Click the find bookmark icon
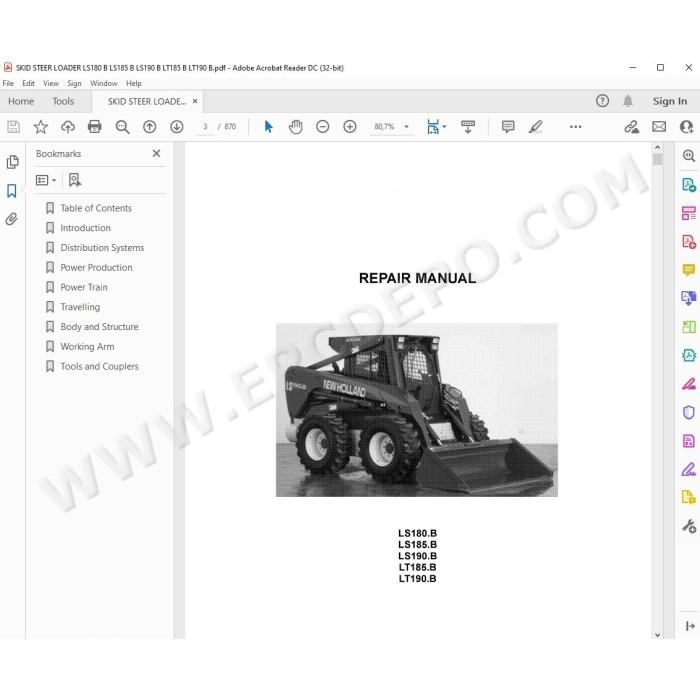 coord(75,180)
